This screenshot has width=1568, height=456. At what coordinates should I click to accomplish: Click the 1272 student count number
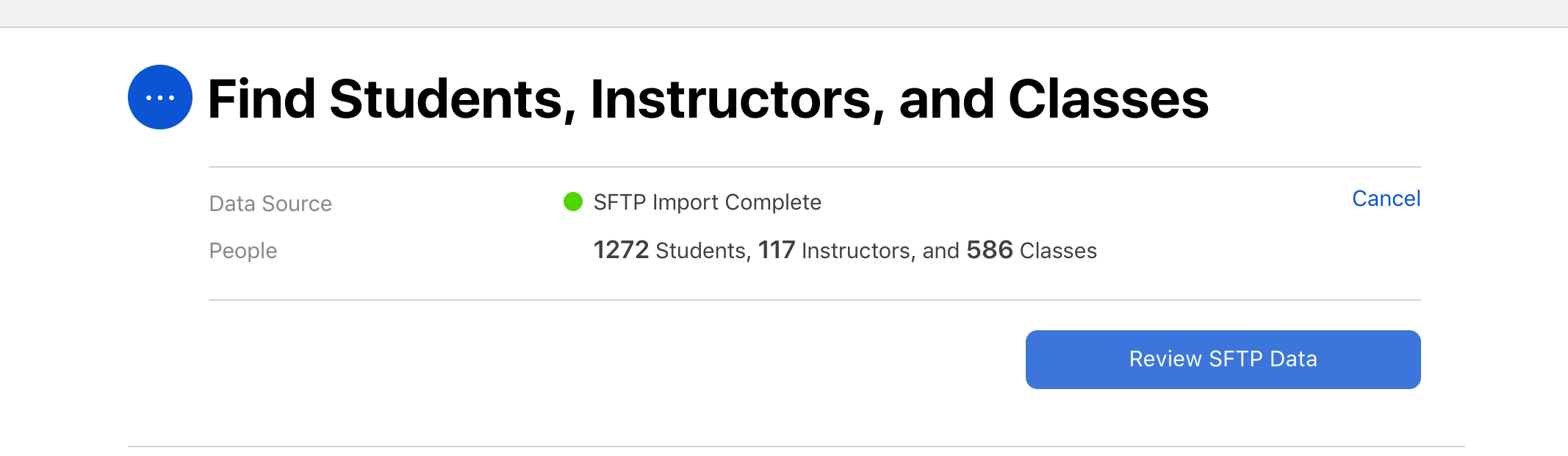click(x=621, y=250)
